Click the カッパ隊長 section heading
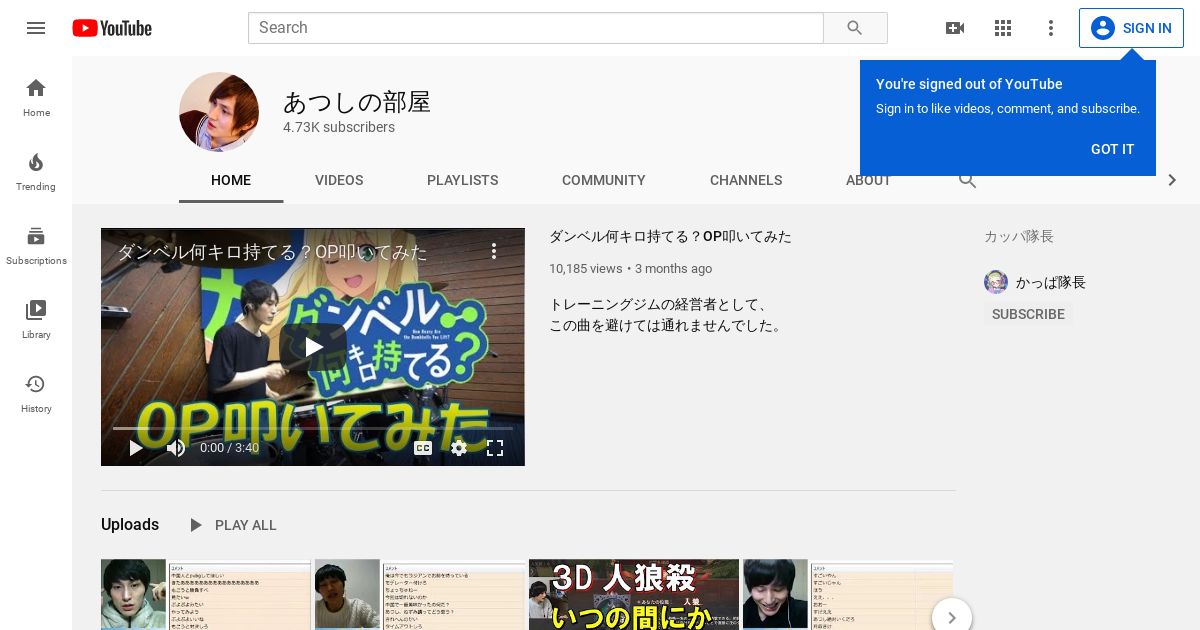 point(1019,237)
